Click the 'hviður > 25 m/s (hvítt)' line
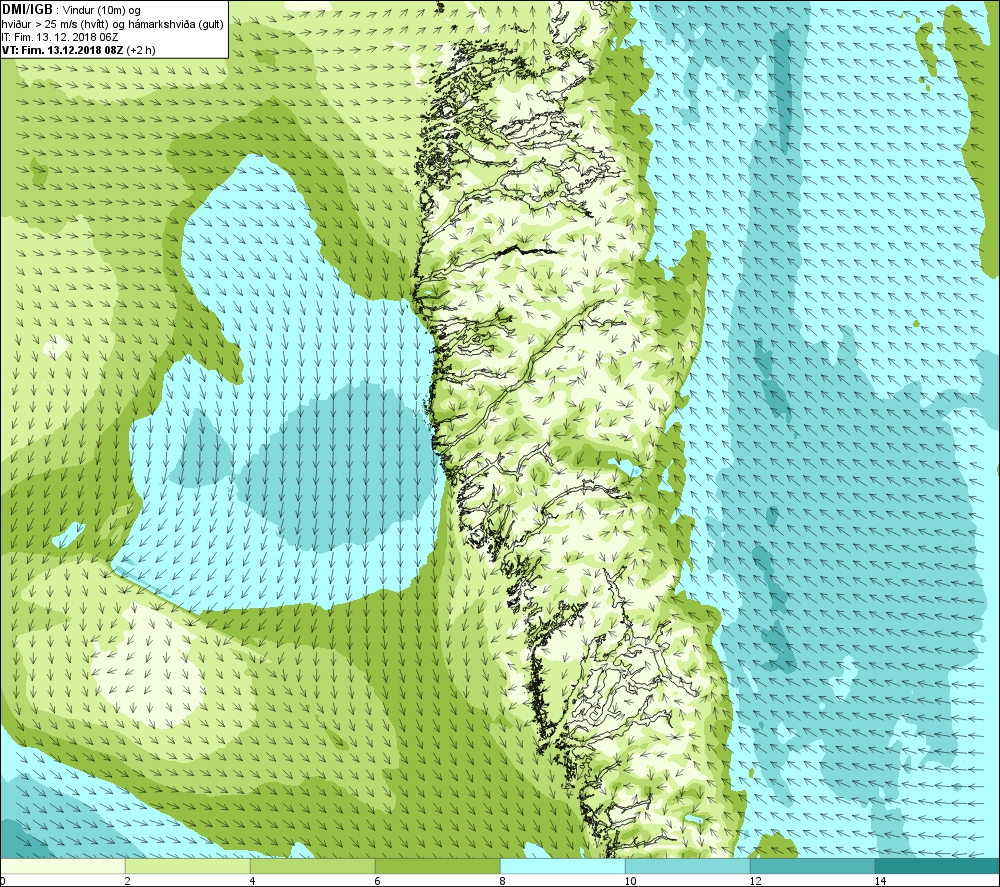 pyautogui.click(x=113, y=24)
